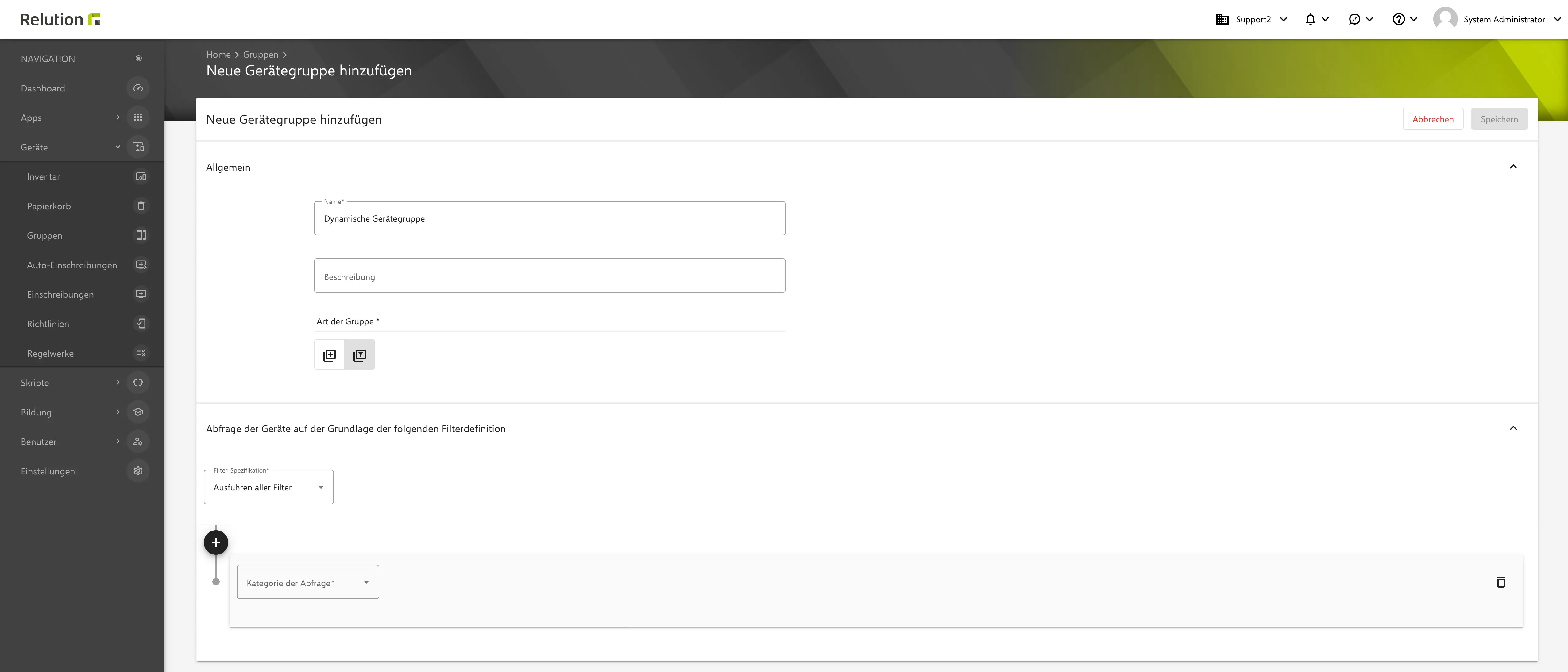The width and height of the screenshot is (1568, 672).
Task: Click the Geräte section icon
Action: pos(139,147)
